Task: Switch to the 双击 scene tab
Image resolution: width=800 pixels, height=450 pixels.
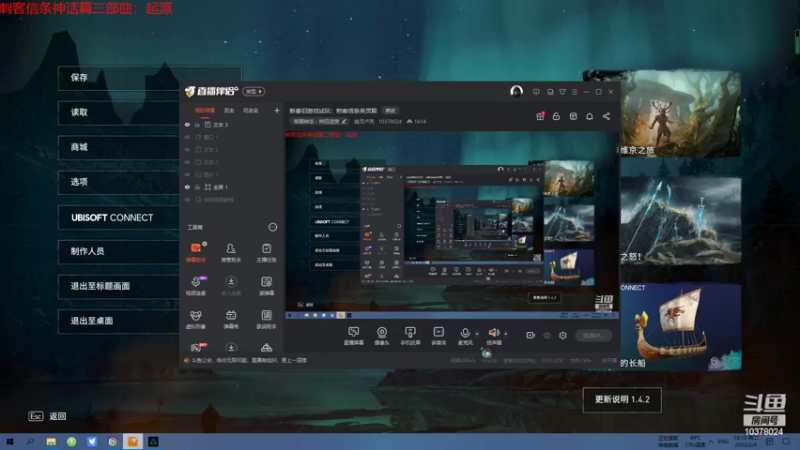Action: coord(229,110)
